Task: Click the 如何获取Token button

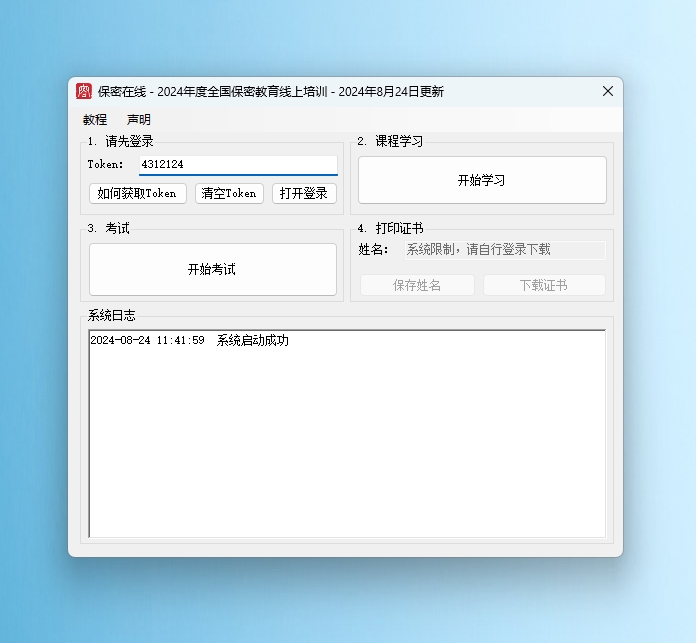Action: 138,193
